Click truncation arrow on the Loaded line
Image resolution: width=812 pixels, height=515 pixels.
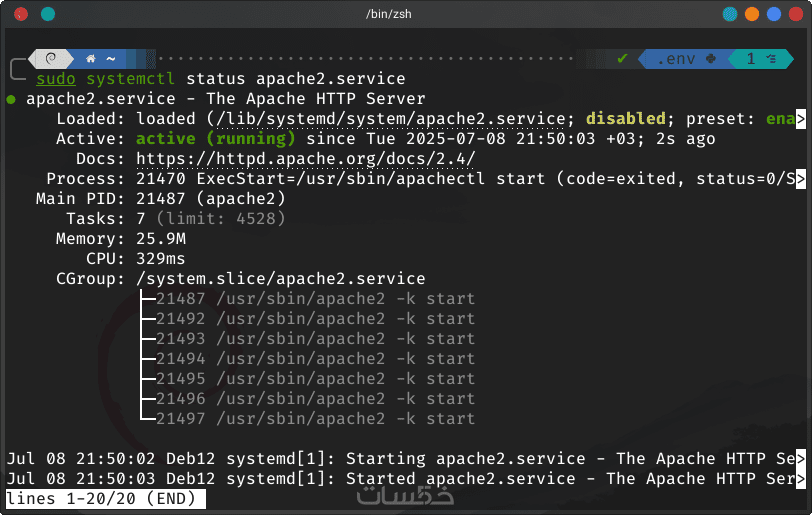[800, 119]
